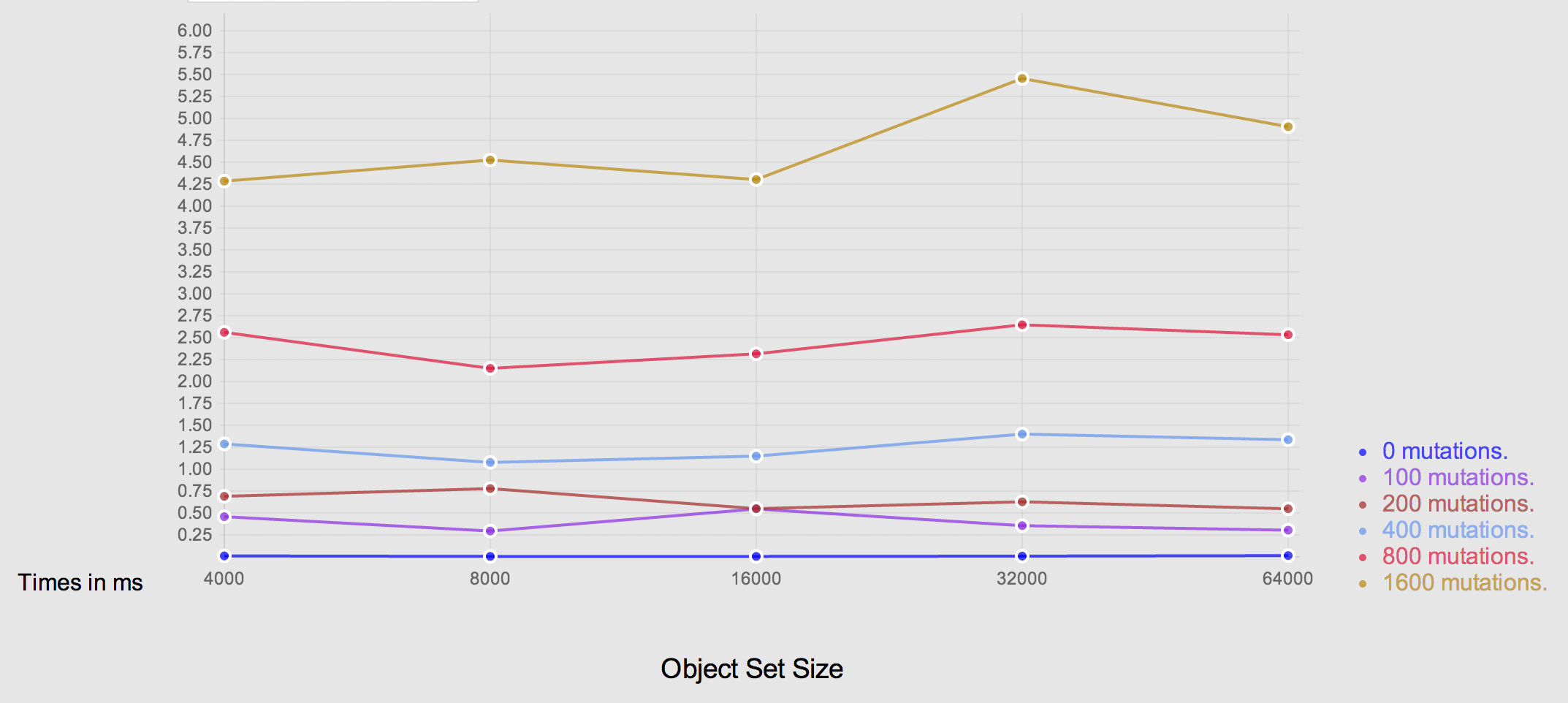The width and height of the screenshot is (1568, 703).
Task: Click the red 800 mutations legend dot
Action: coord(1363,557)
